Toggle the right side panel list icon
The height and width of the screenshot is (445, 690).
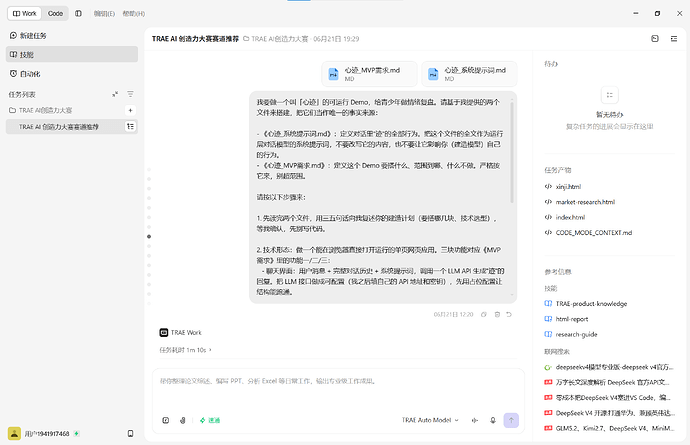pyautogui.click(x=674, y=39)
